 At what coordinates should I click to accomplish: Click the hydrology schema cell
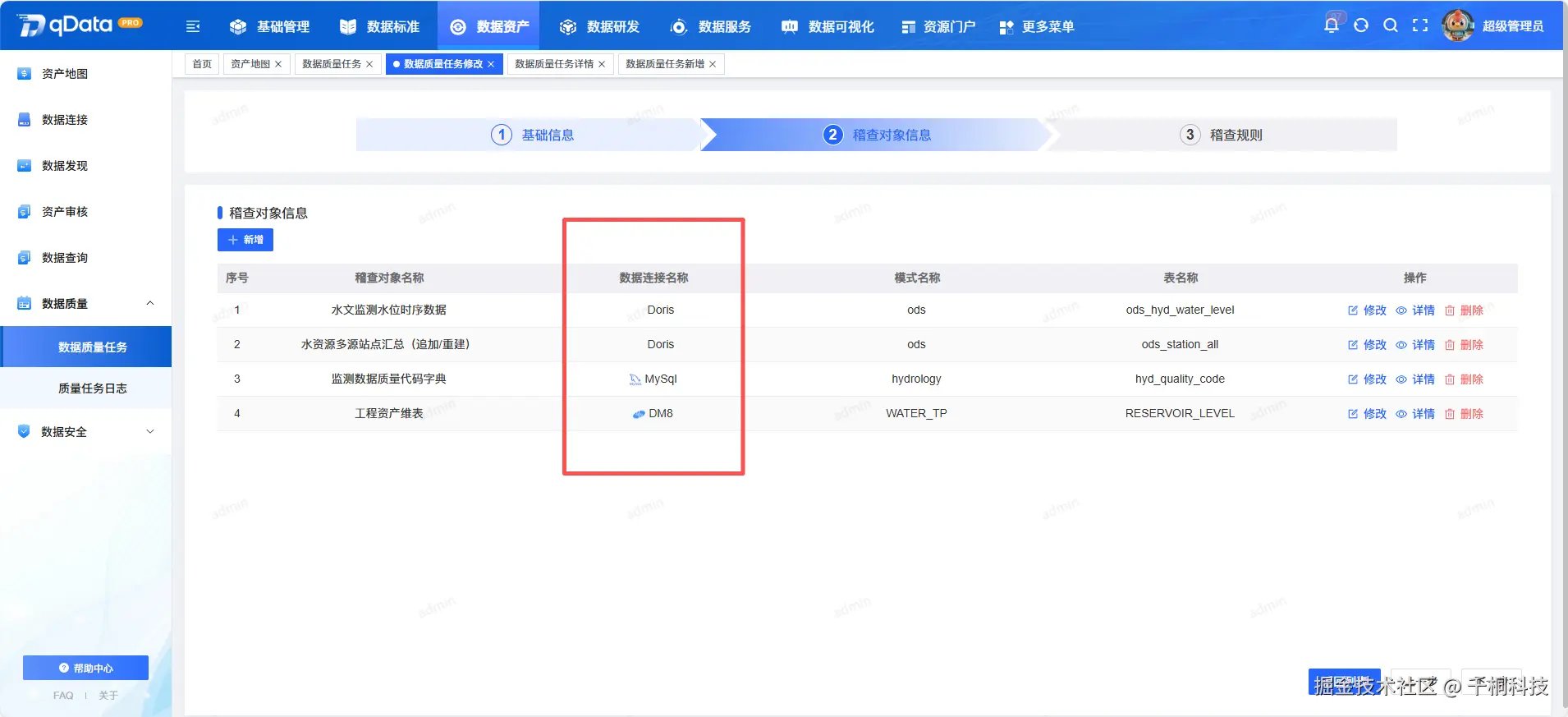(x=916, y=379)
